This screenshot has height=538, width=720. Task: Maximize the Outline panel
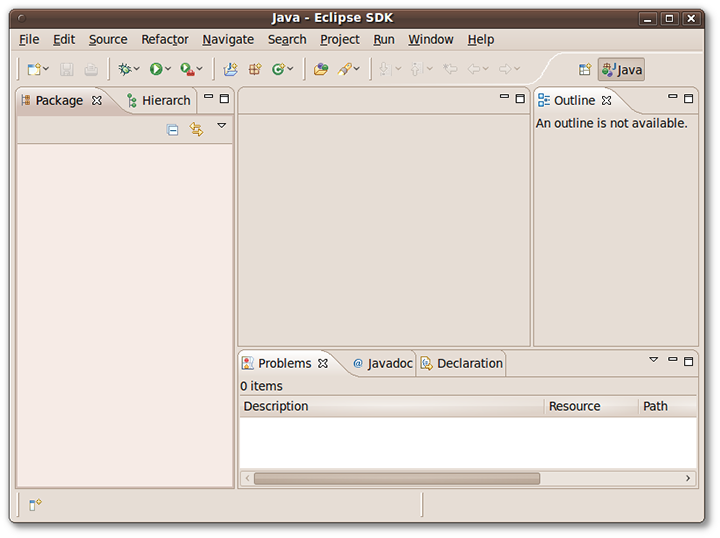[x=688, y=99]
